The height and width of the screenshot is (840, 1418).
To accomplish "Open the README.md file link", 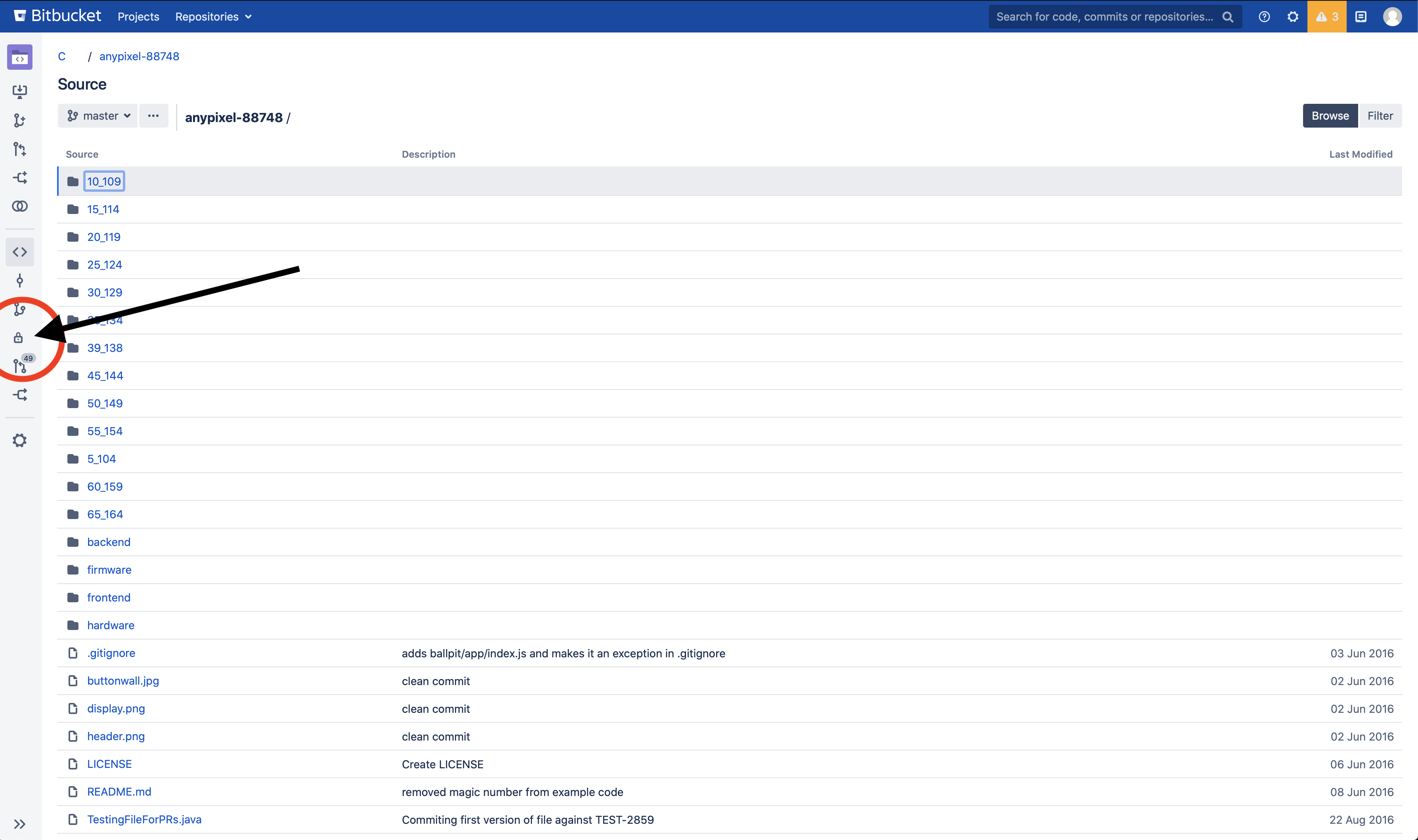I will coord(119,792).
